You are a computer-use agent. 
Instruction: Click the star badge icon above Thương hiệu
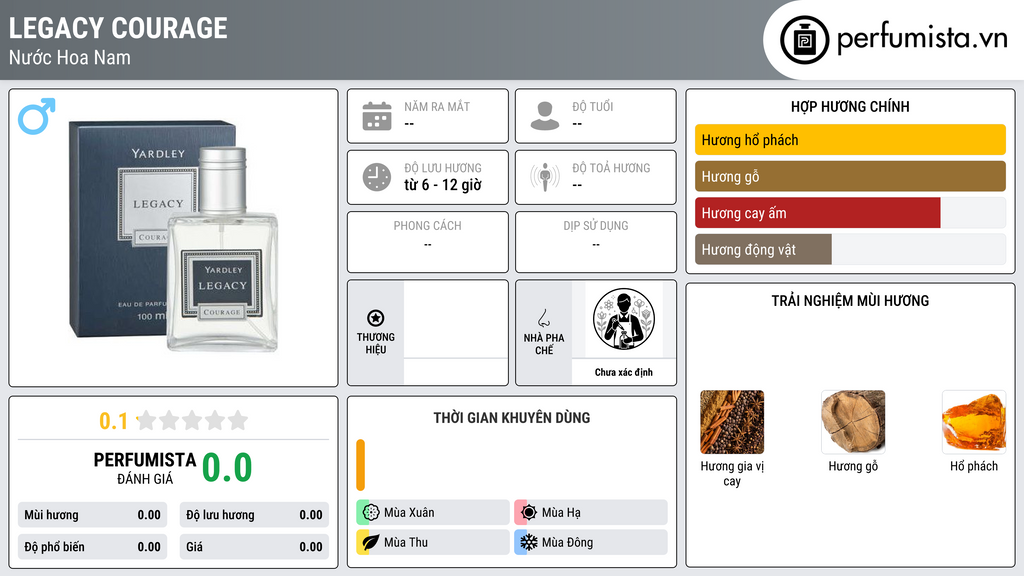[376, 318]
